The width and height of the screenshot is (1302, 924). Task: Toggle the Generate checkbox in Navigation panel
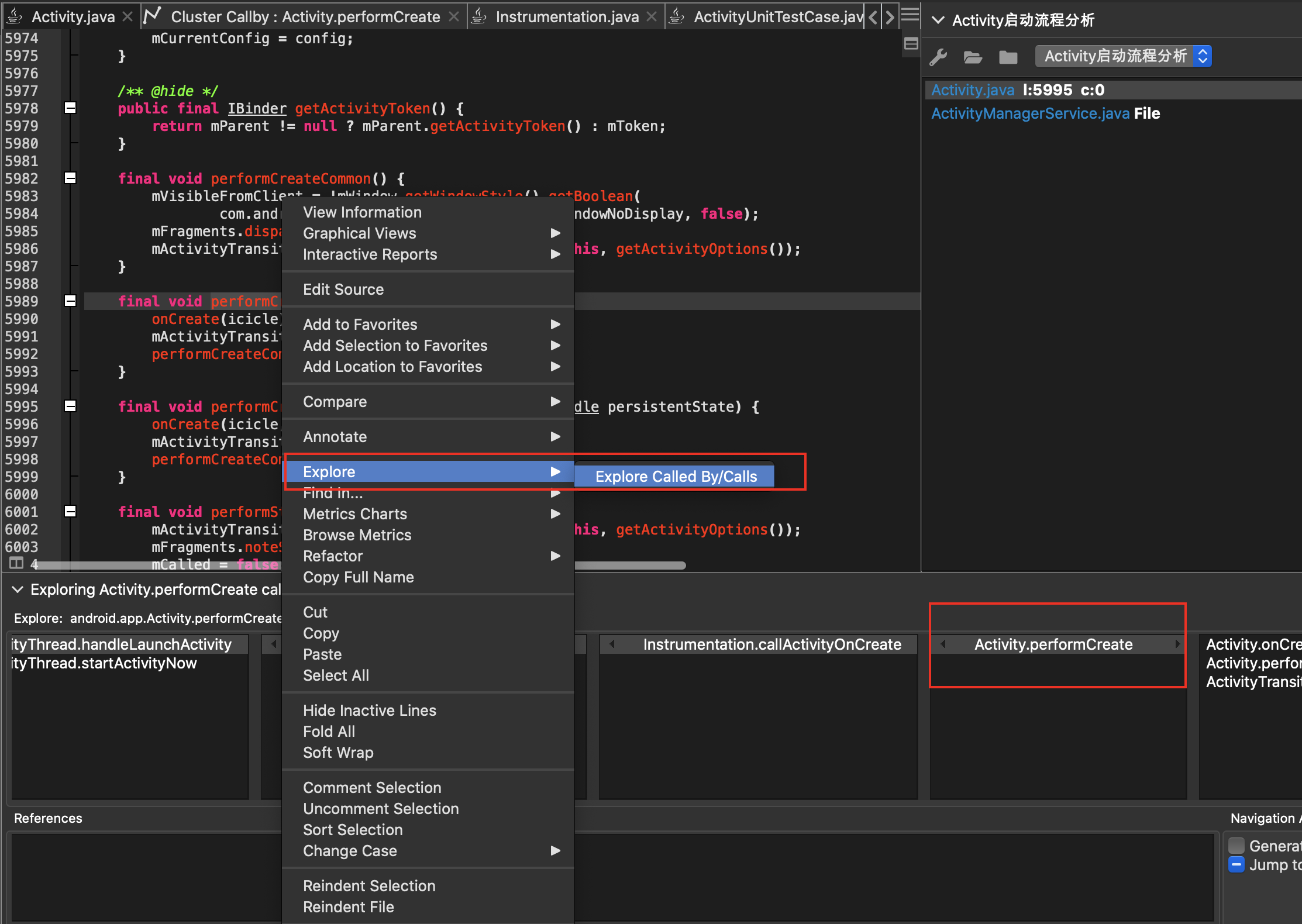[1236, 846]
